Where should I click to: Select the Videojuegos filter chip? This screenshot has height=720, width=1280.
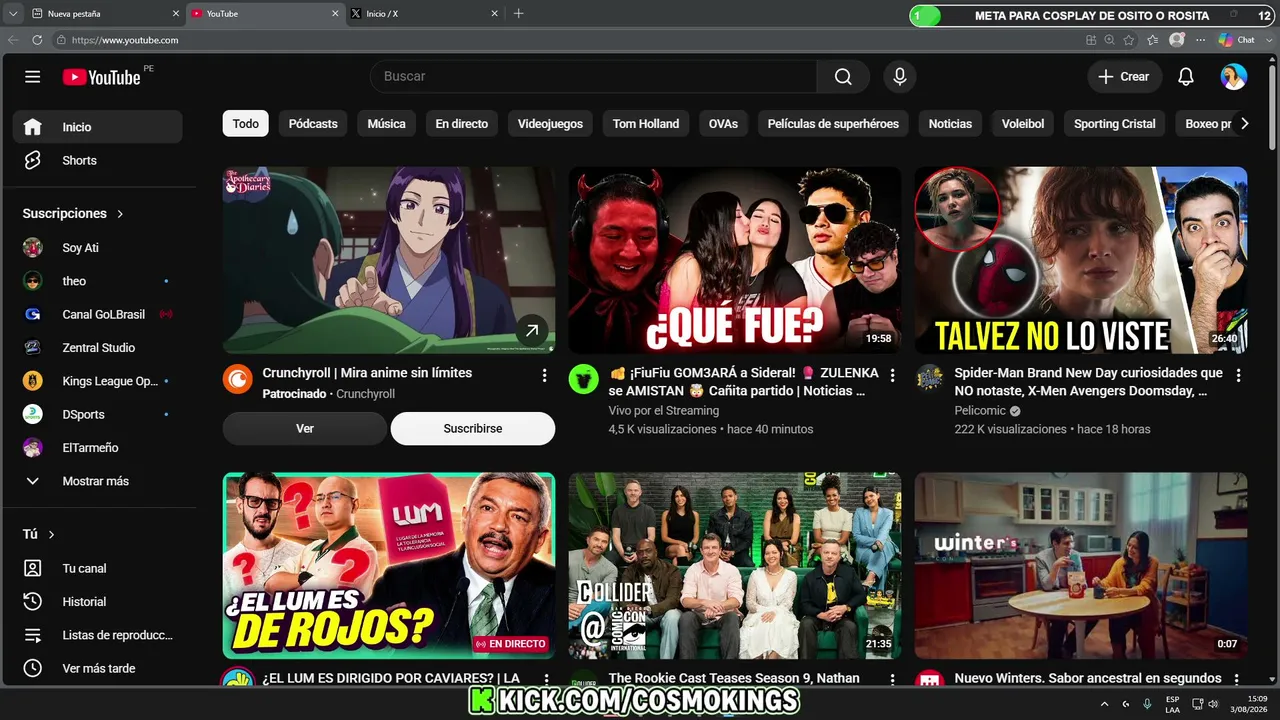click(550, 124)
